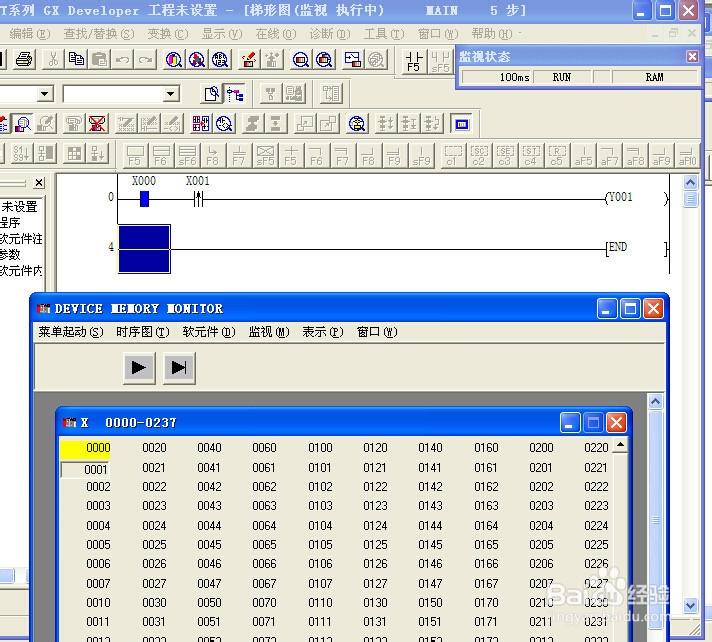The width and height of the screenshot is (712, 642).
Task: Click the c3 SE statement button
Action: click(x=504, y=156)
